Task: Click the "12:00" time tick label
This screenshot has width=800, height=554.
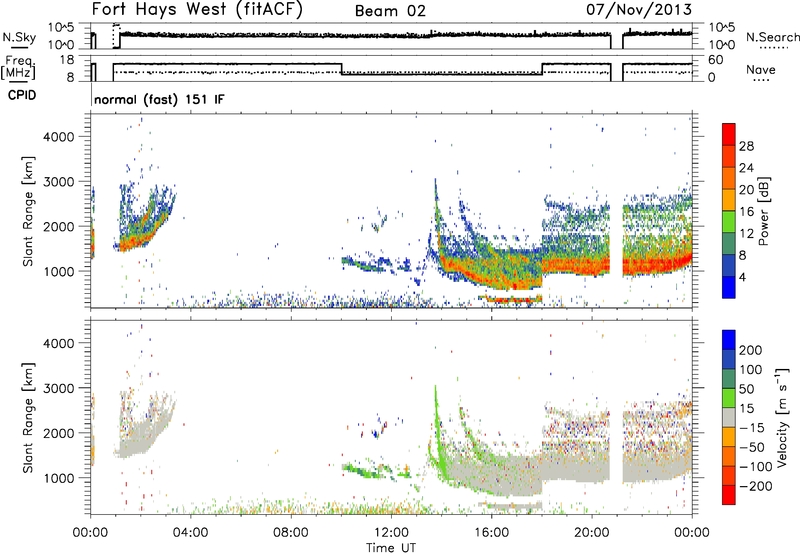Action: [391, 533]
